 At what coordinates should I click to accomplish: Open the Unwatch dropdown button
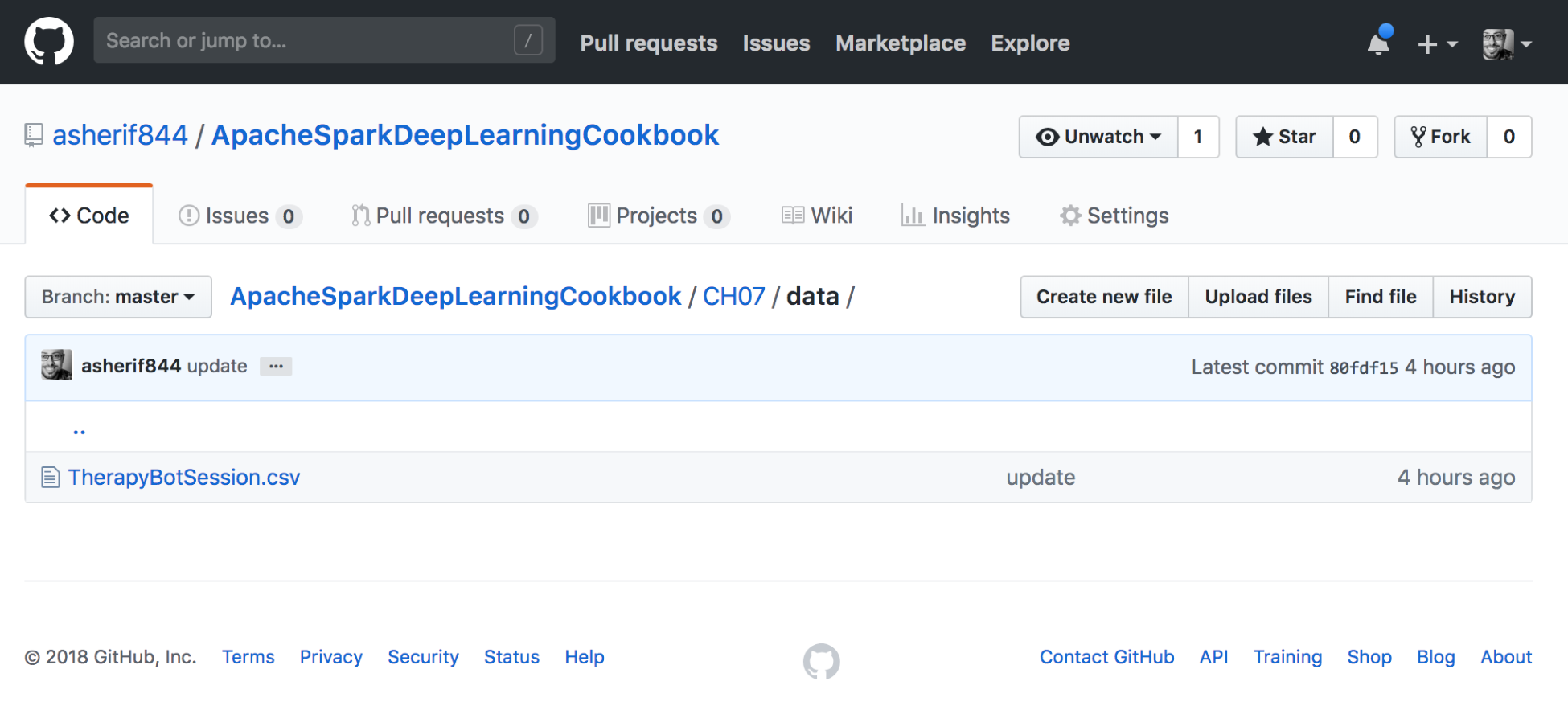click(x=1098, y=137)
